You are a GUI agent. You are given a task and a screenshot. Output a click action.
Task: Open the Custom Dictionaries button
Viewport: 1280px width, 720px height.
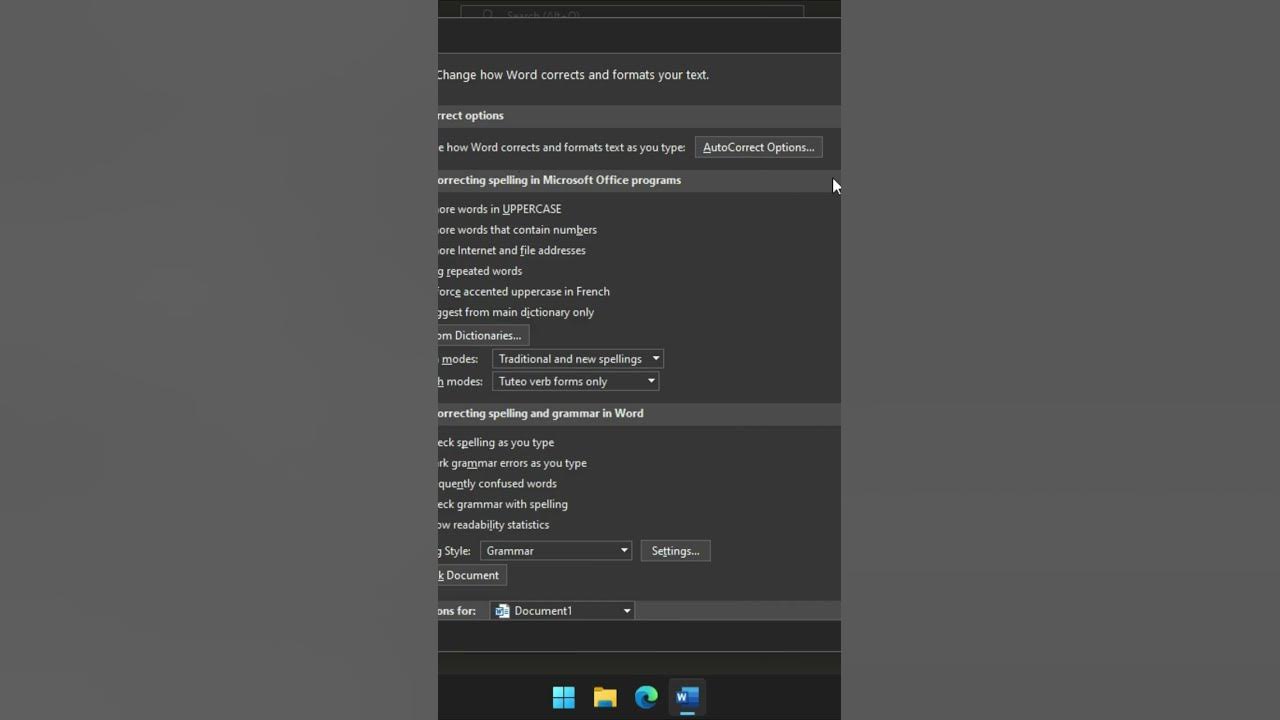pos(483,336)
